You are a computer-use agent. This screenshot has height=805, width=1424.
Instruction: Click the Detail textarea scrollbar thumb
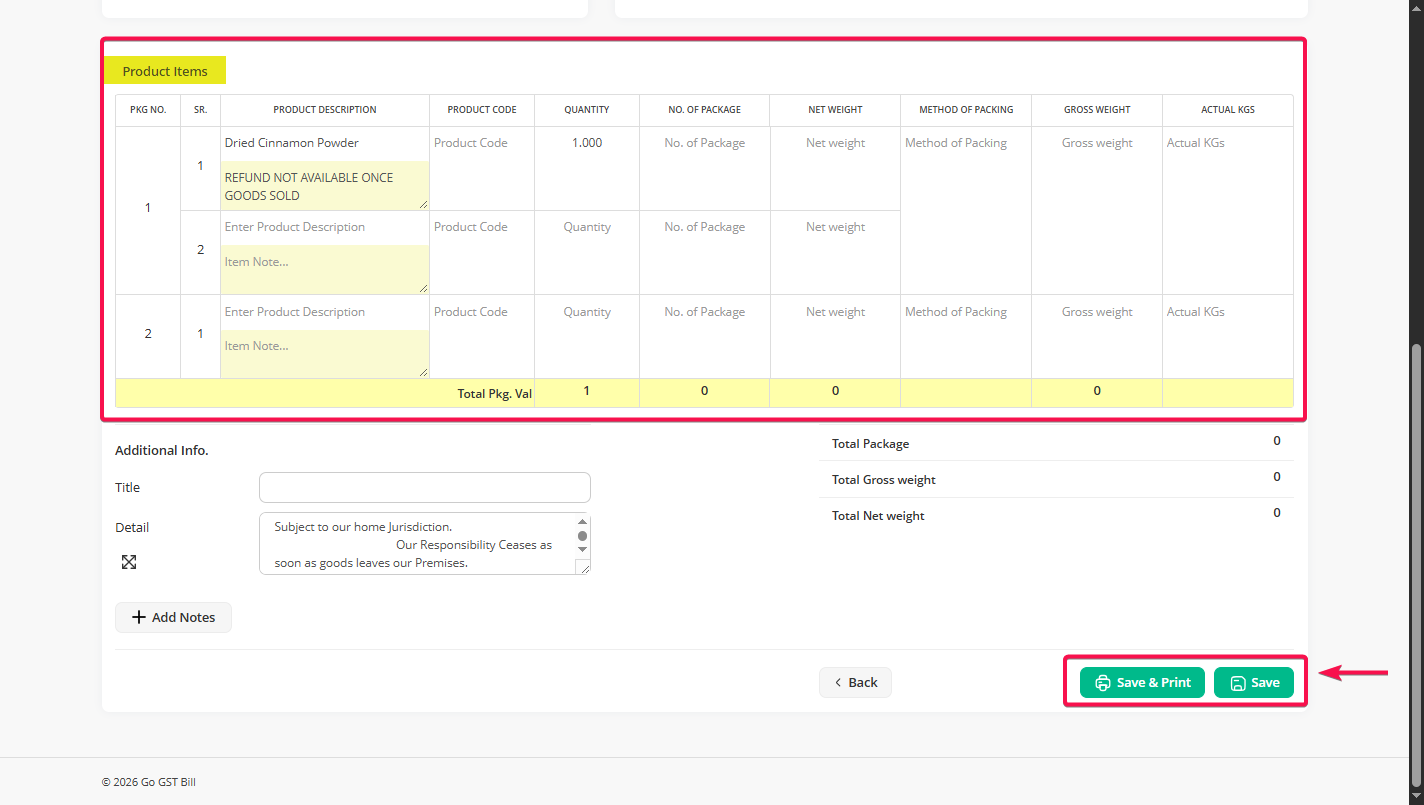pyautogui.click(x=582, y=536)
